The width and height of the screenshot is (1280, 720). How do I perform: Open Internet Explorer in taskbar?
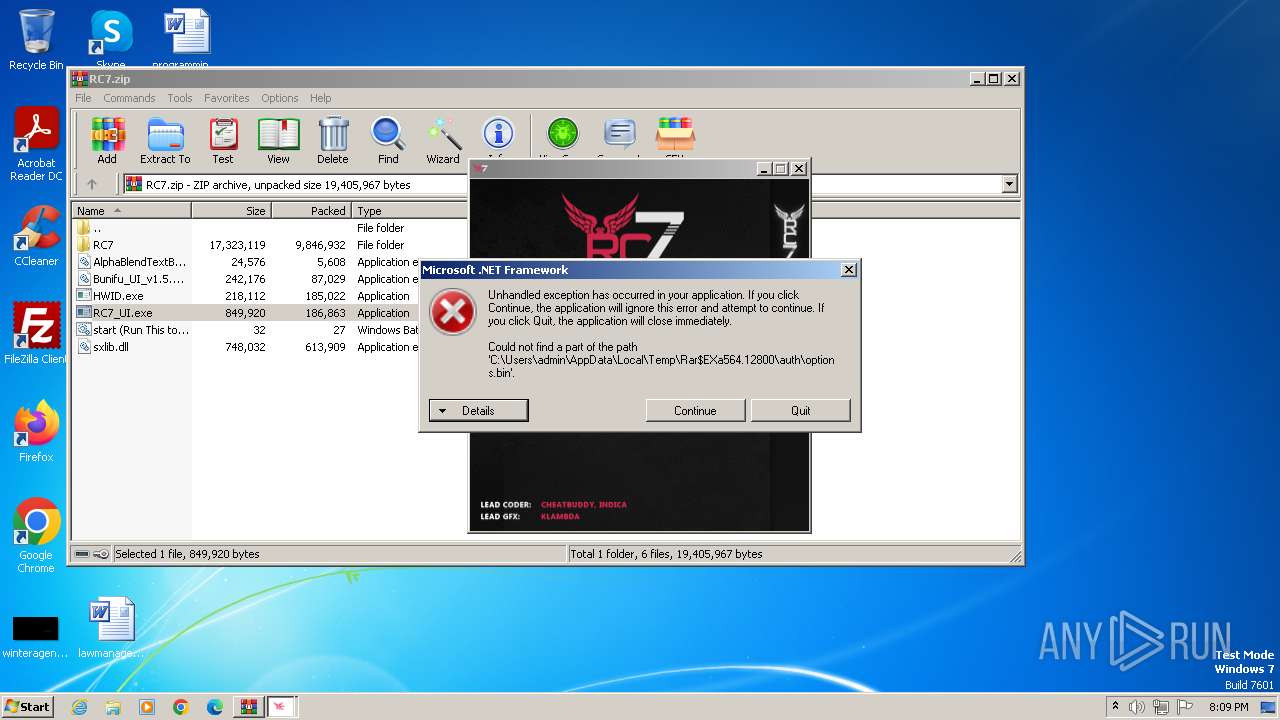[x=79, y=707]
